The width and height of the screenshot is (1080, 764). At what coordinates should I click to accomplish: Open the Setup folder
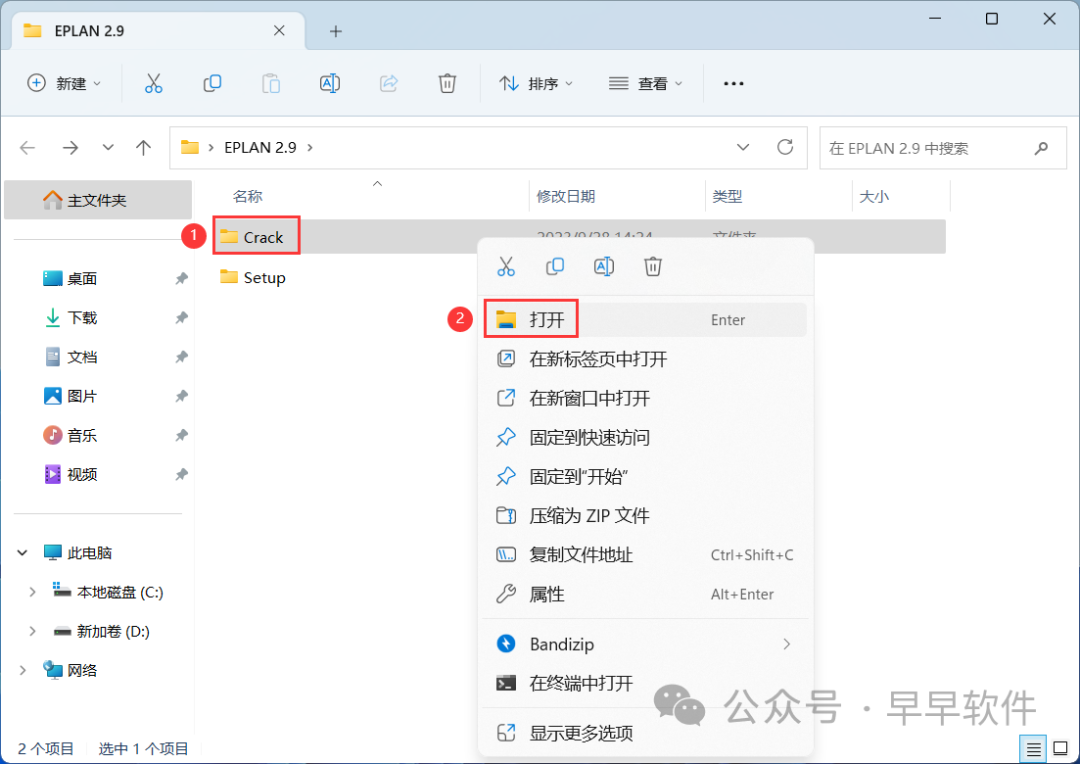coord(264,278)
